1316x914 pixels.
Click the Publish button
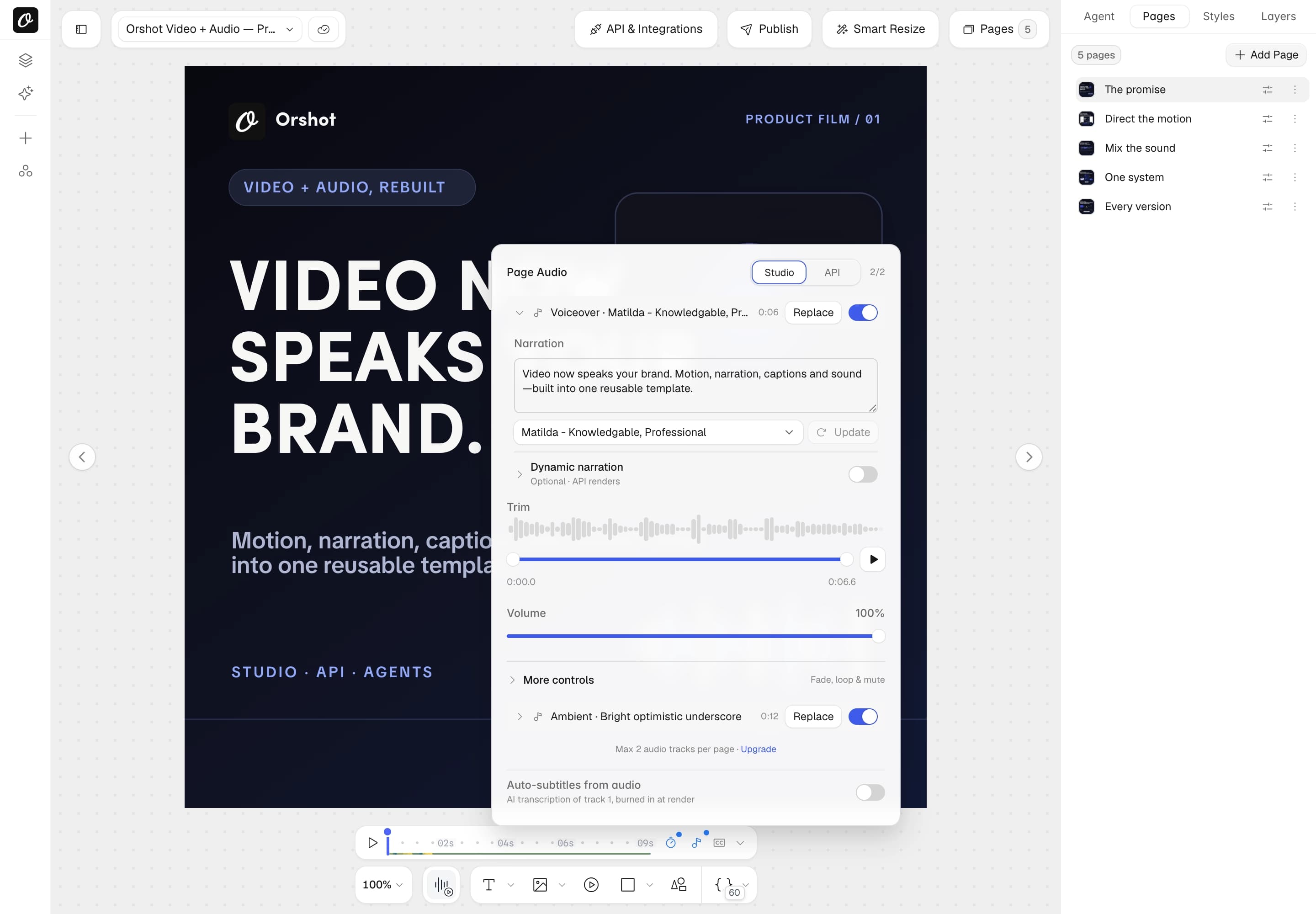pos(769,29)
